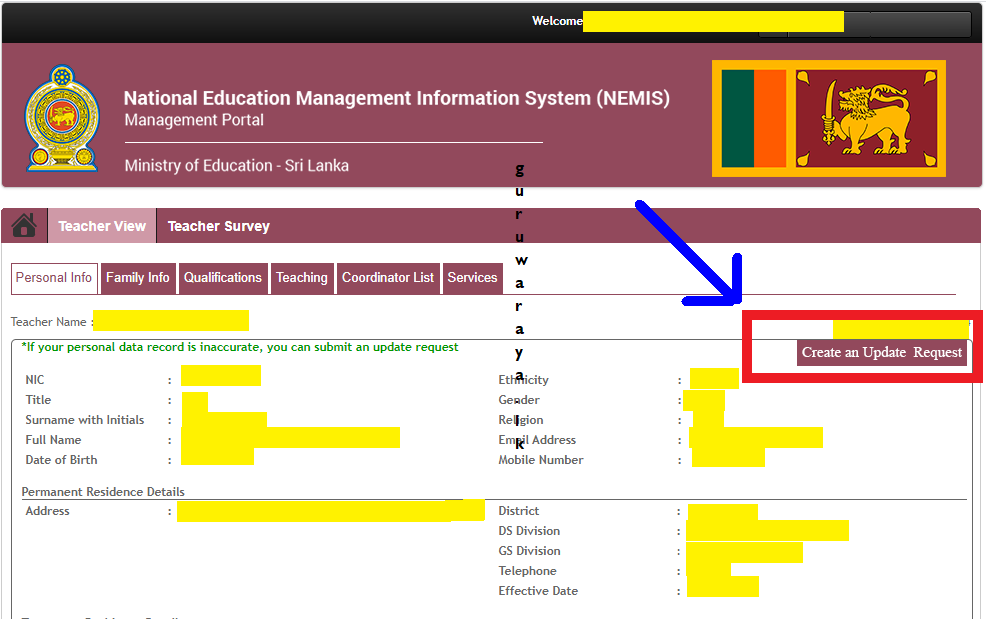This screenshot has height=619, width=986.
Task: Click the Create an Update Request button
Action: [881, 352]
